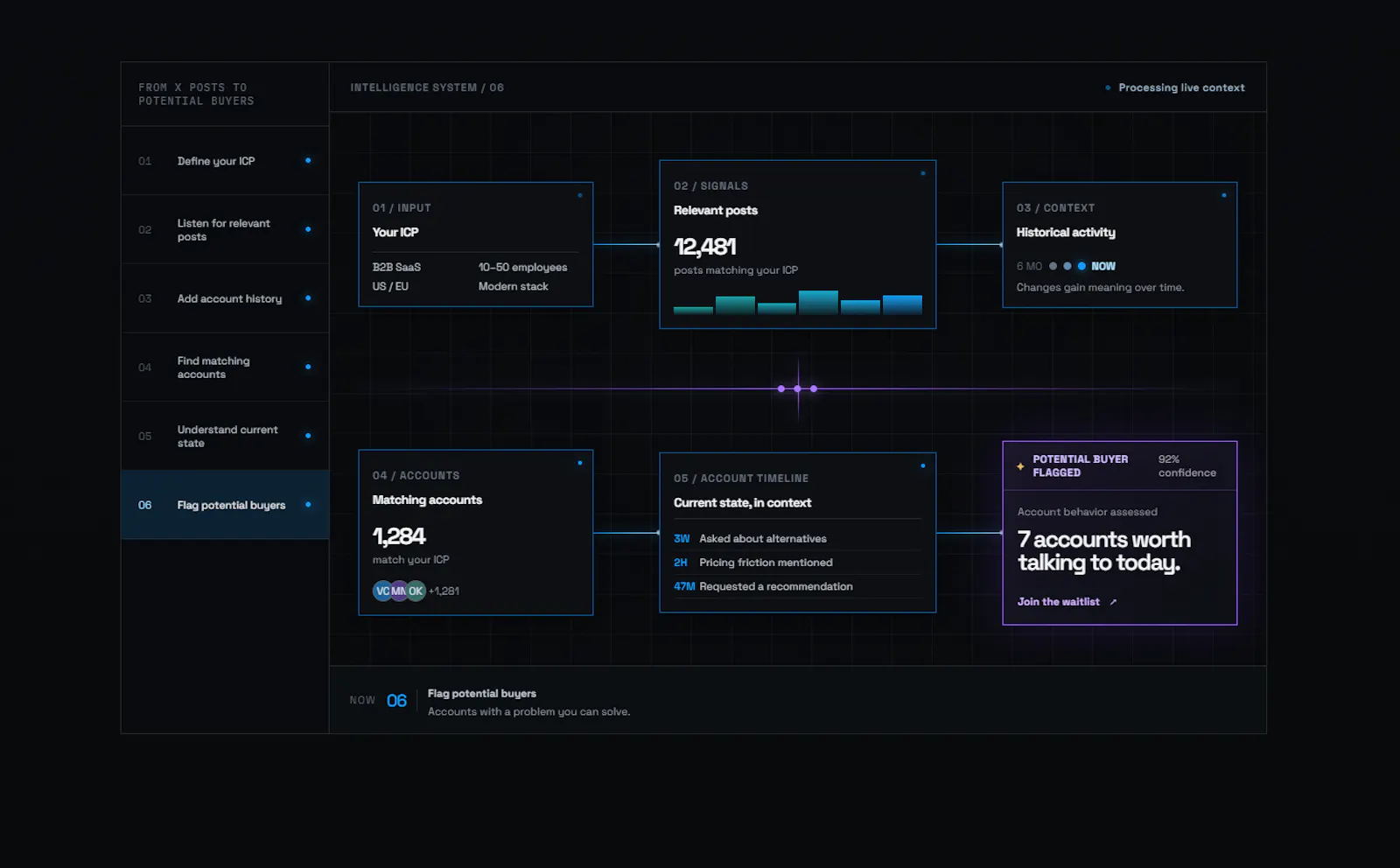Click the 03 / CONTEXT card header
This screenshot has width=1400, height=868.
click(x=1055, y=208)
